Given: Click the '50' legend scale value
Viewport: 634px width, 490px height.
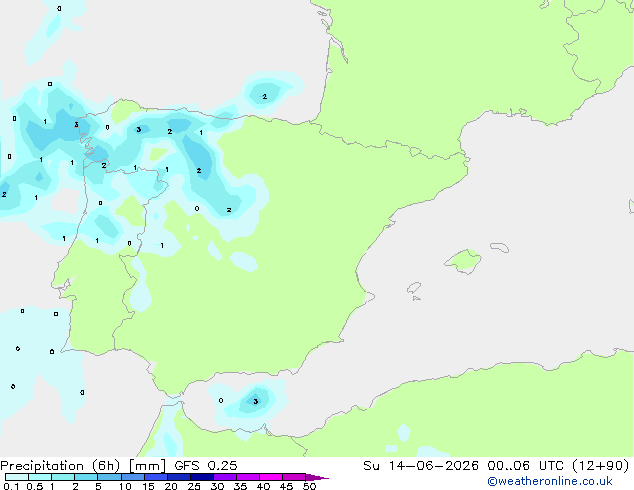Looking at the screenshot, I should 309,486.
